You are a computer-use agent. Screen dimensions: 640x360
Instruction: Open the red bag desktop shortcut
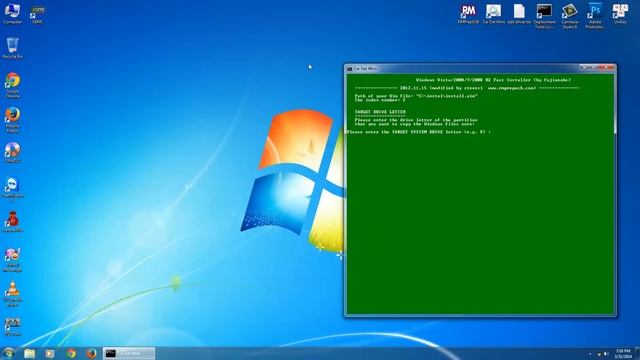pos(12,222)
